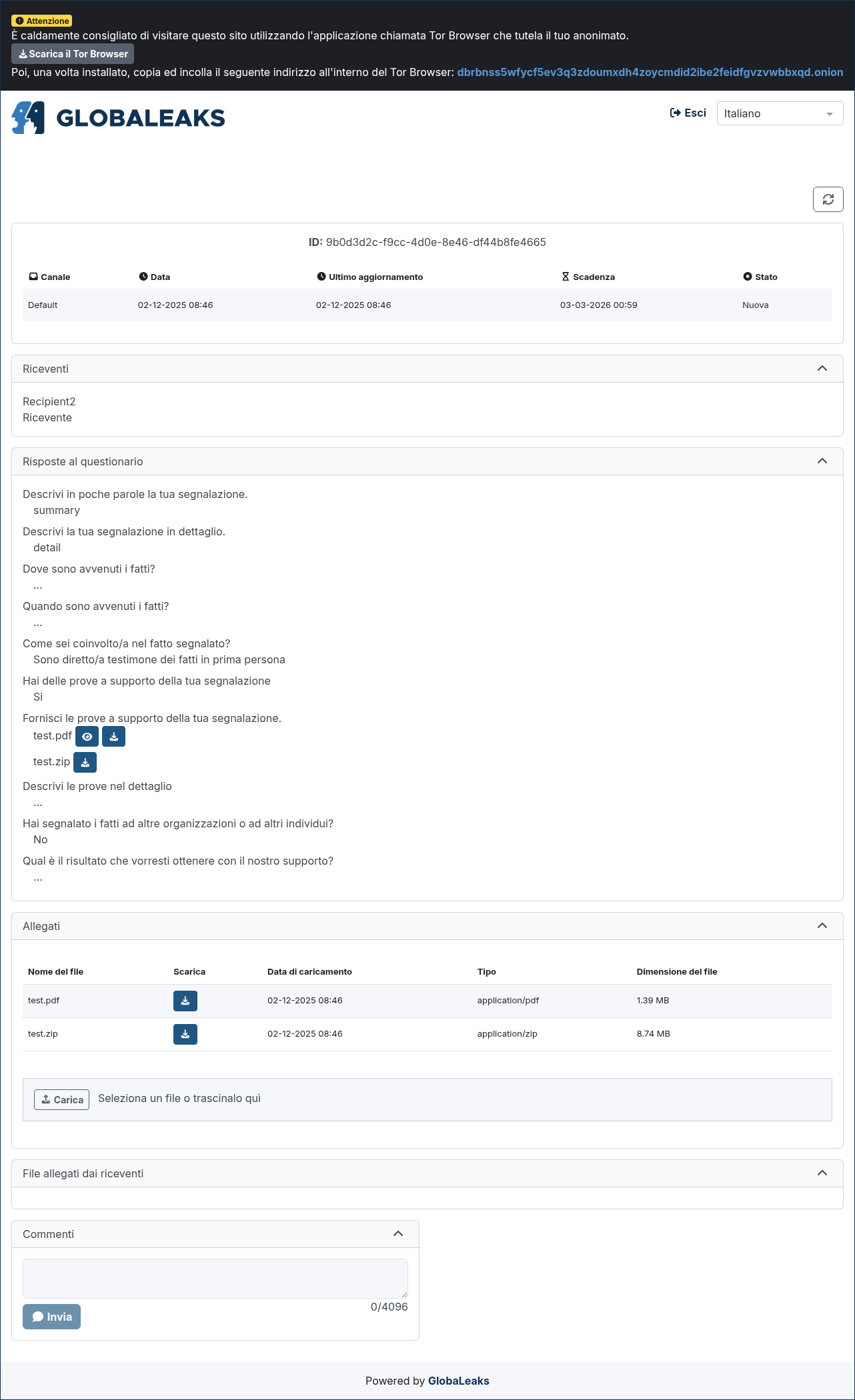Screen dimensions: 855x1400
Task: Click the Default channel cell
Action: (x=43, y=305)
